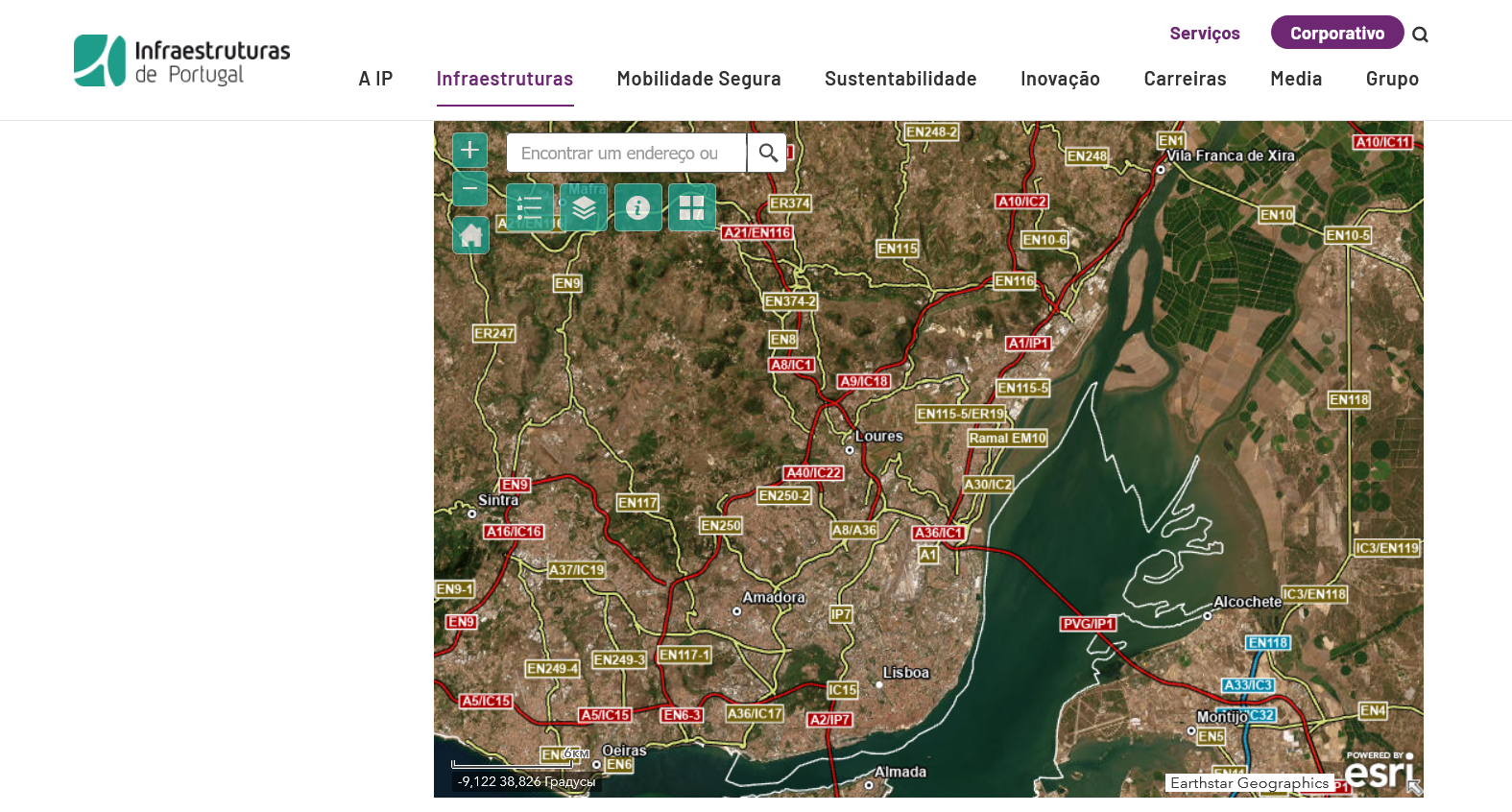Open the Mobilidade Segura menu
This screenshot has width=1512, height=812.
(699, 79)
